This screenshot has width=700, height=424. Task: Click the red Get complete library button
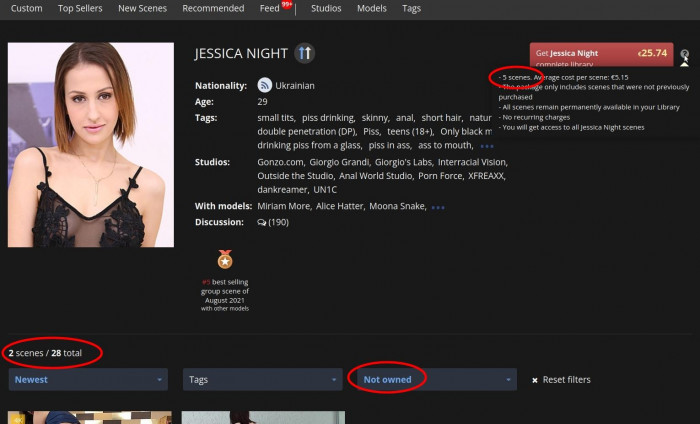600,56
